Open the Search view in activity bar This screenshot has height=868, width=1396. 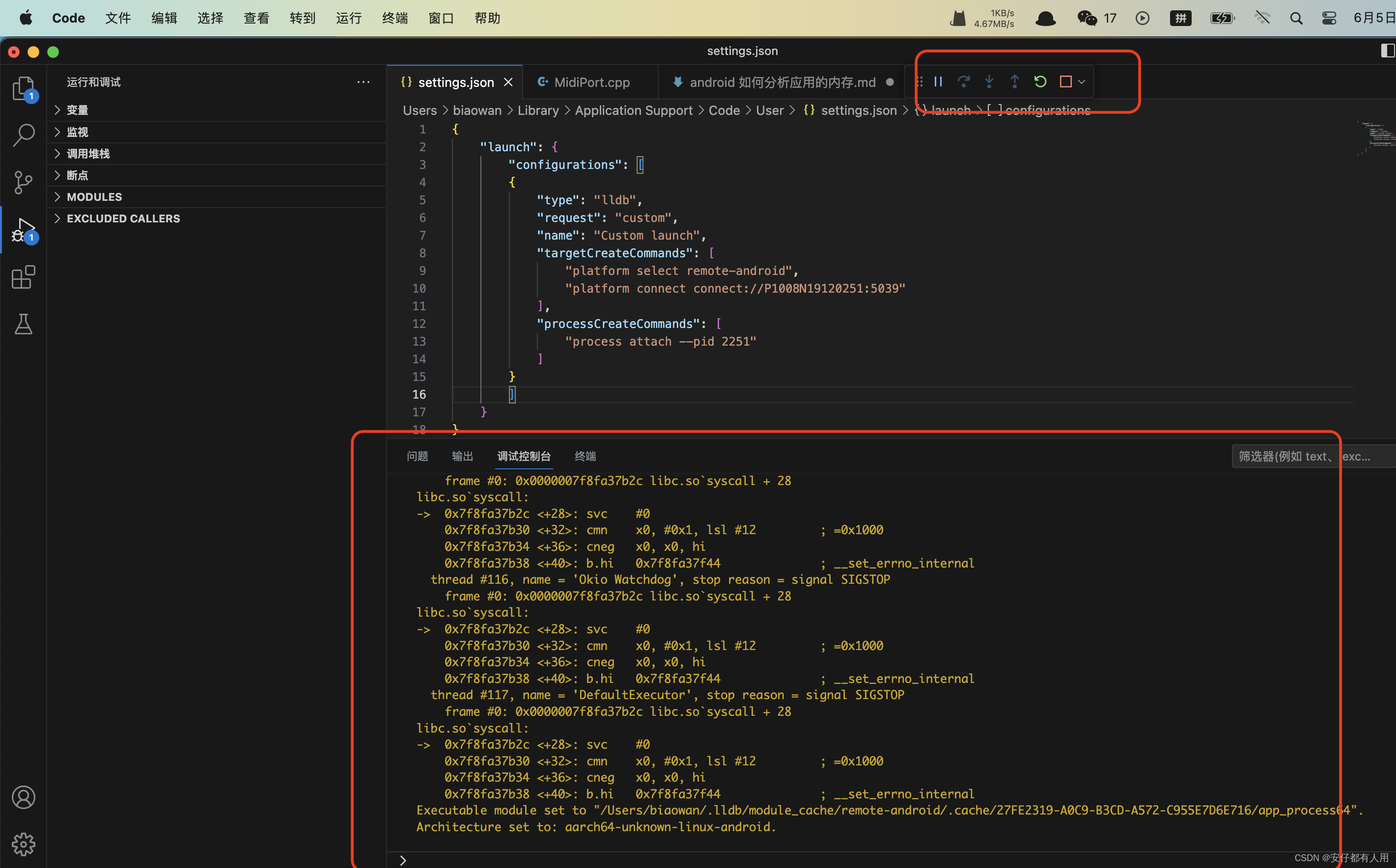(x=23, y=136)
